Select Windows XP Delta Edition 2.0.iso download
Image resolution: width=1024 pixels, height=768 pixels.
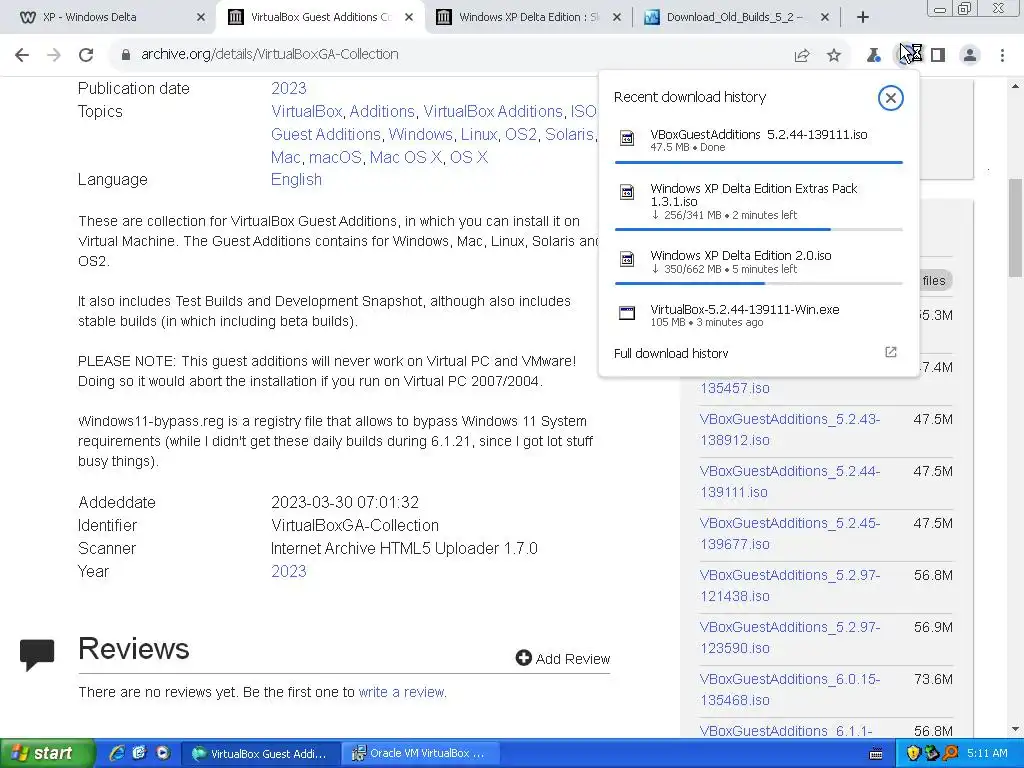(759, 262)
